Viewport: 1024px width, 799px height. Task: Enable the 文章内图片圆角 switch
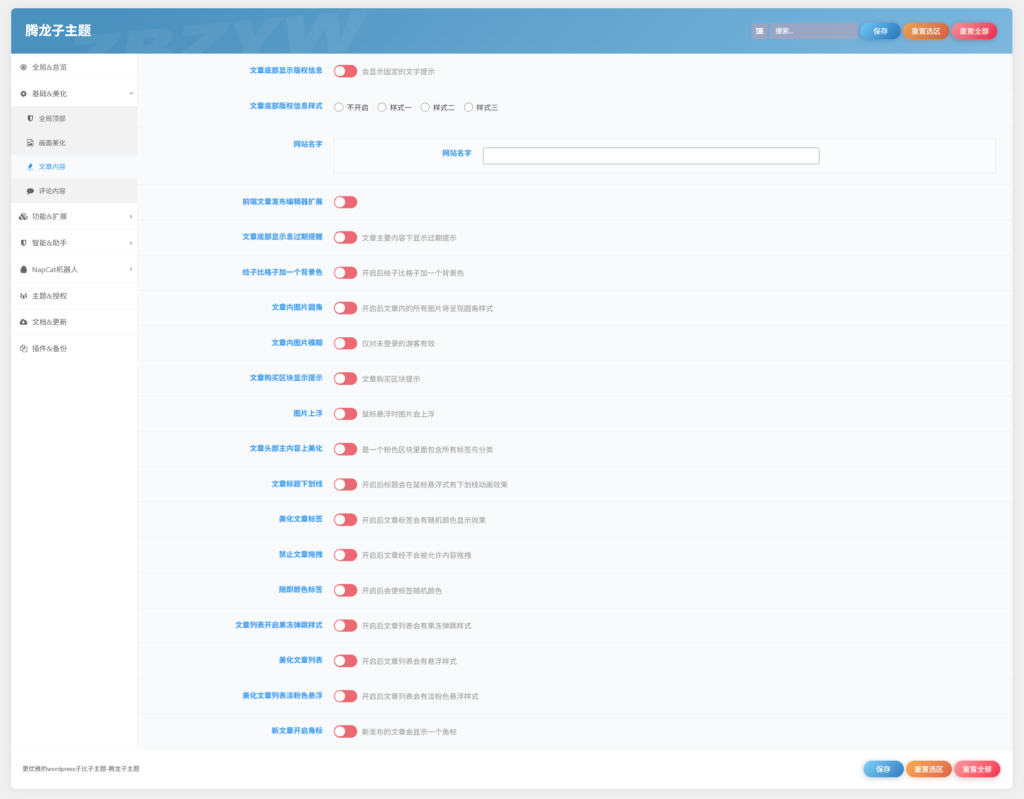pos(345,308)
